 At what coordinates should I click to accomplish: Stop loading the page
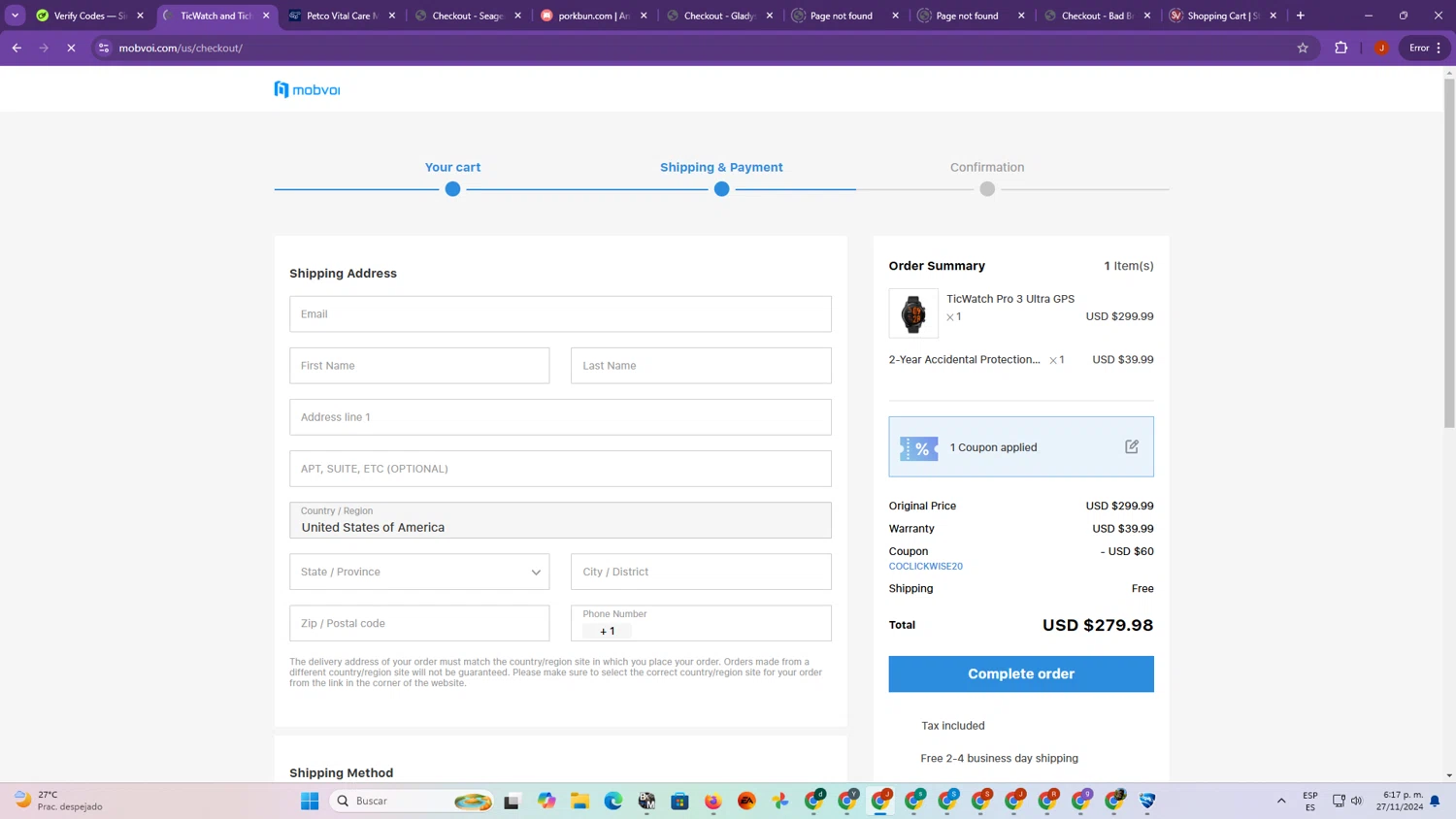pos(71,48)
